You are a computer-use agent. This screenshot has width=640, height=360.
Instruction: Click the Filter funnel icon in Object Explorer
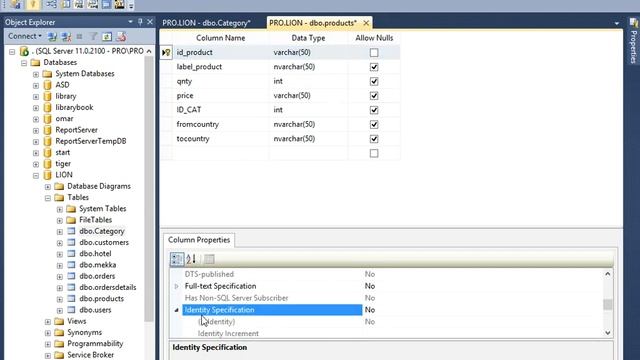tap(93, 37)
